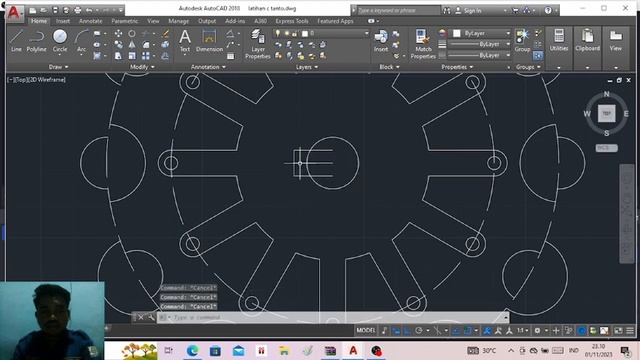Close the command line with X
640x360 pixels.
click(x=141, y=317)
